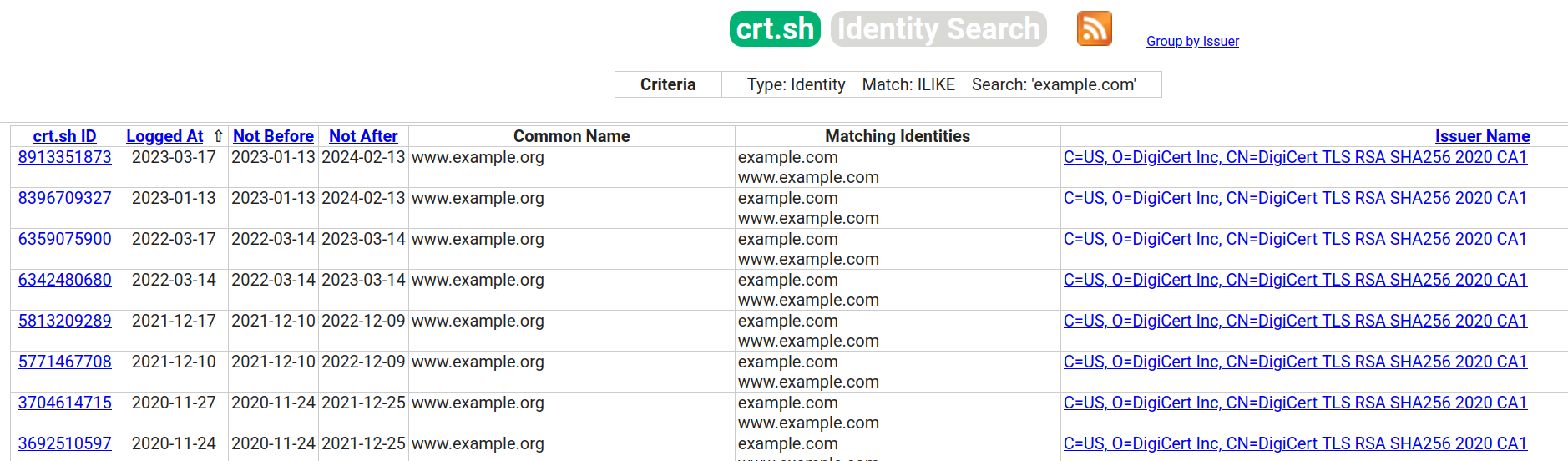The image size is (1568, 461).
Task: Open Group by Issuer link
Action: coord(1192,41)
